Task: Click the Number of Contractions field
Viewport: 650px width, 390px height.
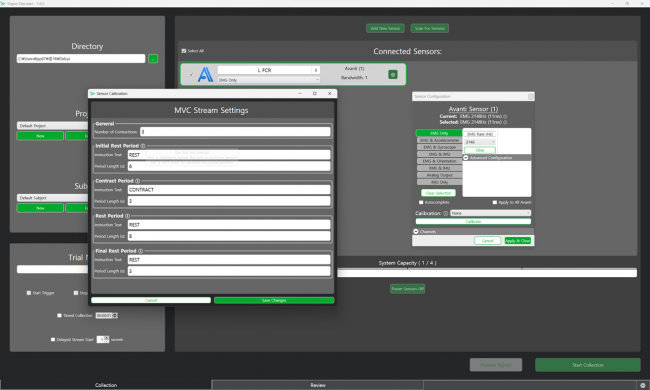Action: click(235, 132)
